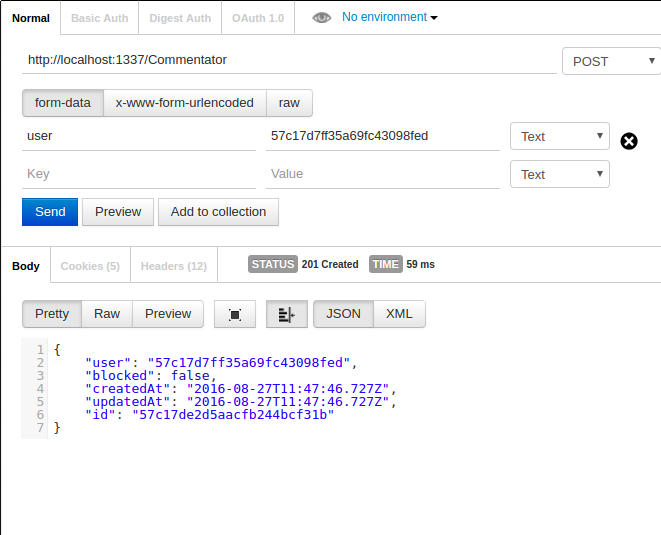Expand the Text type dropdown for empty row

click(x=559, y=174)
